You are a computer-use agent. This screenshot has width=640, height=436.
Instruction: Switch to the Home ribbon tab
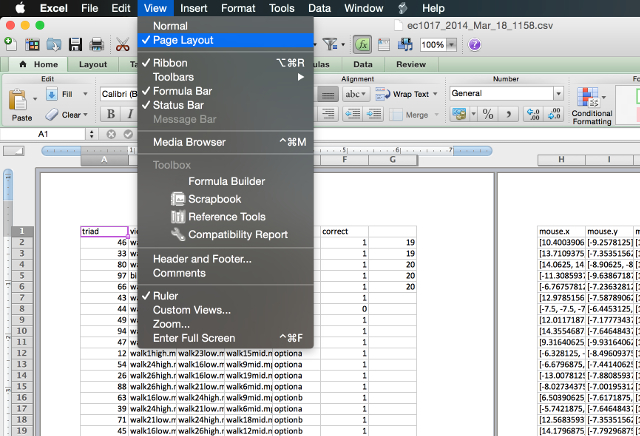click(x=38, y=64)
